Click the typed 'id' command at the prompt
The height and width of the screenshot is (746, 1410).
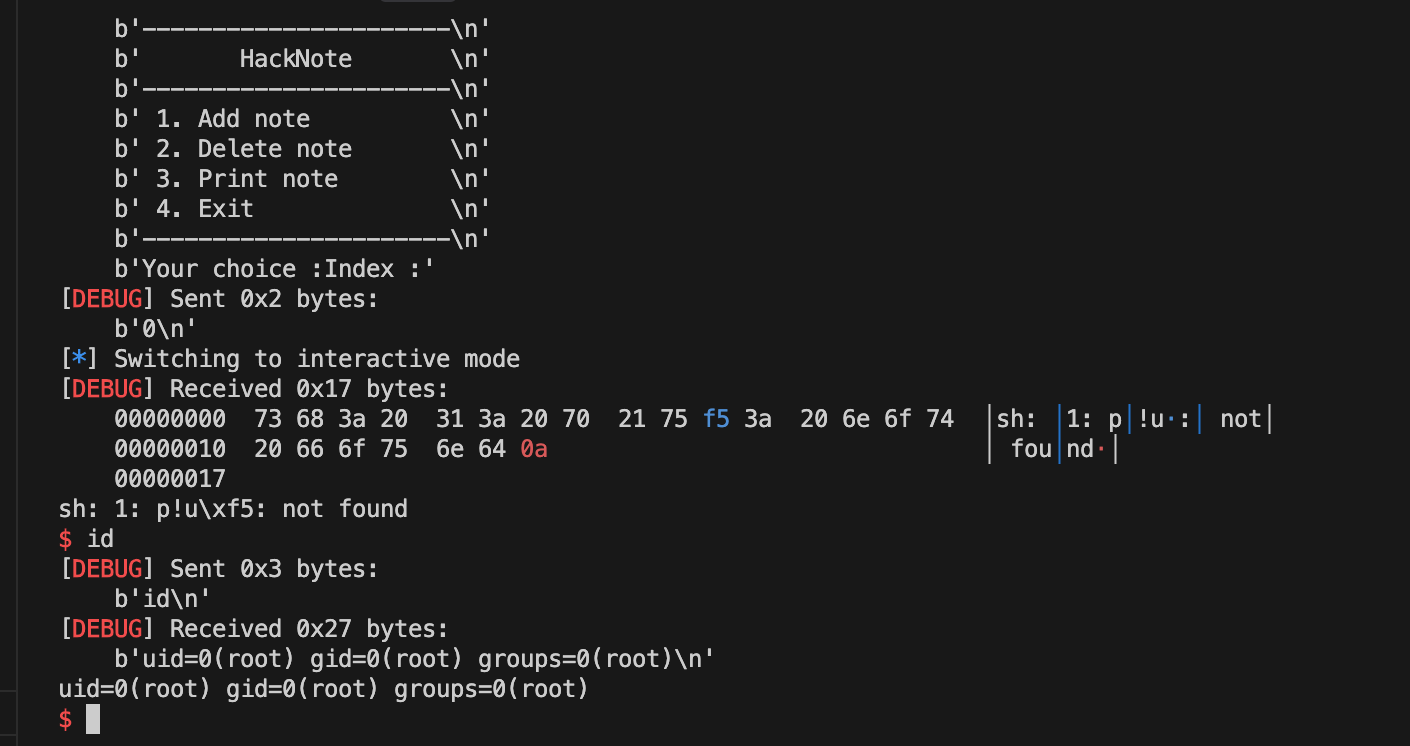pos(100,539)
